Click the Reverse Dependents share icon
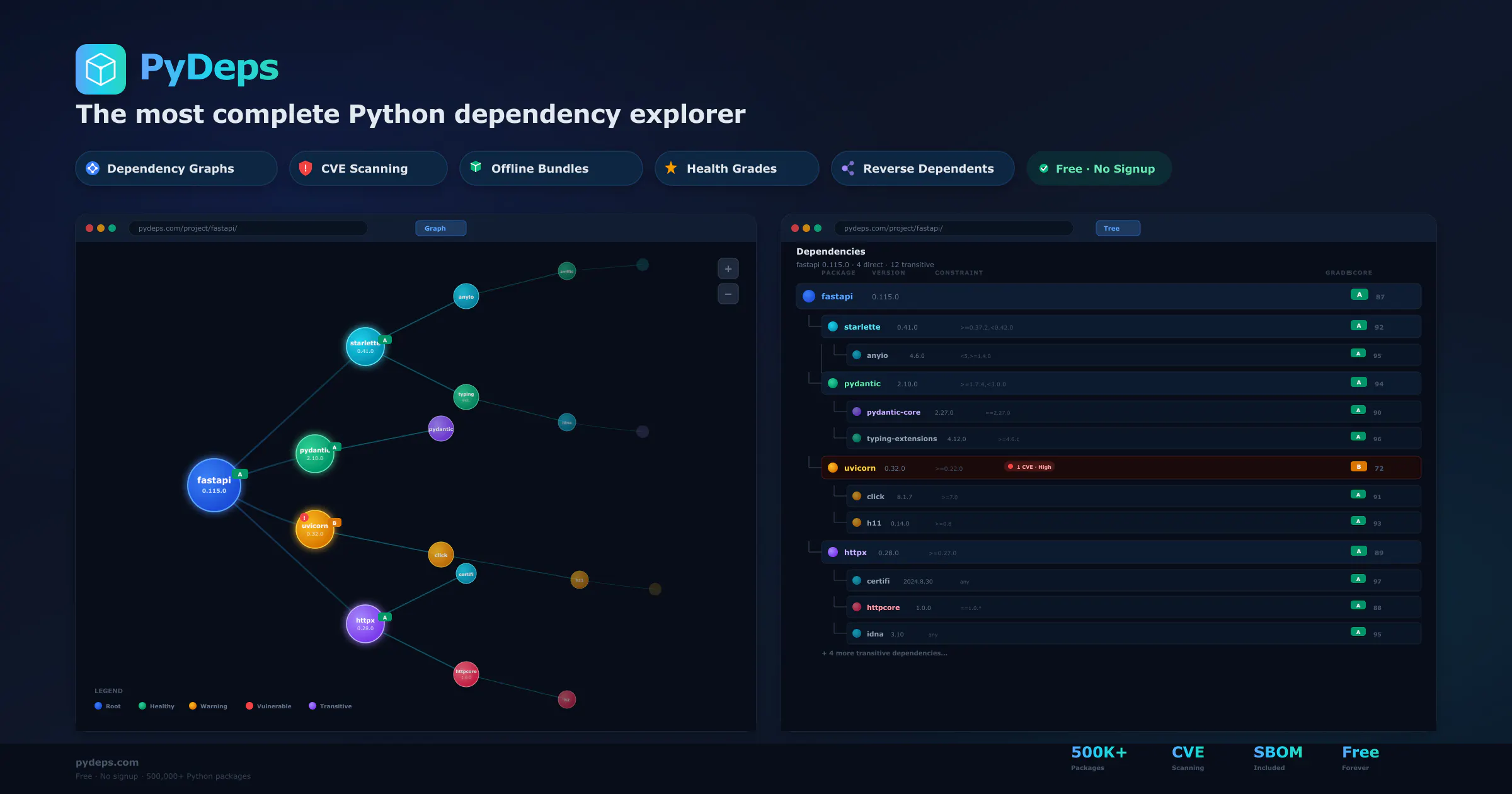 [848, 168]
